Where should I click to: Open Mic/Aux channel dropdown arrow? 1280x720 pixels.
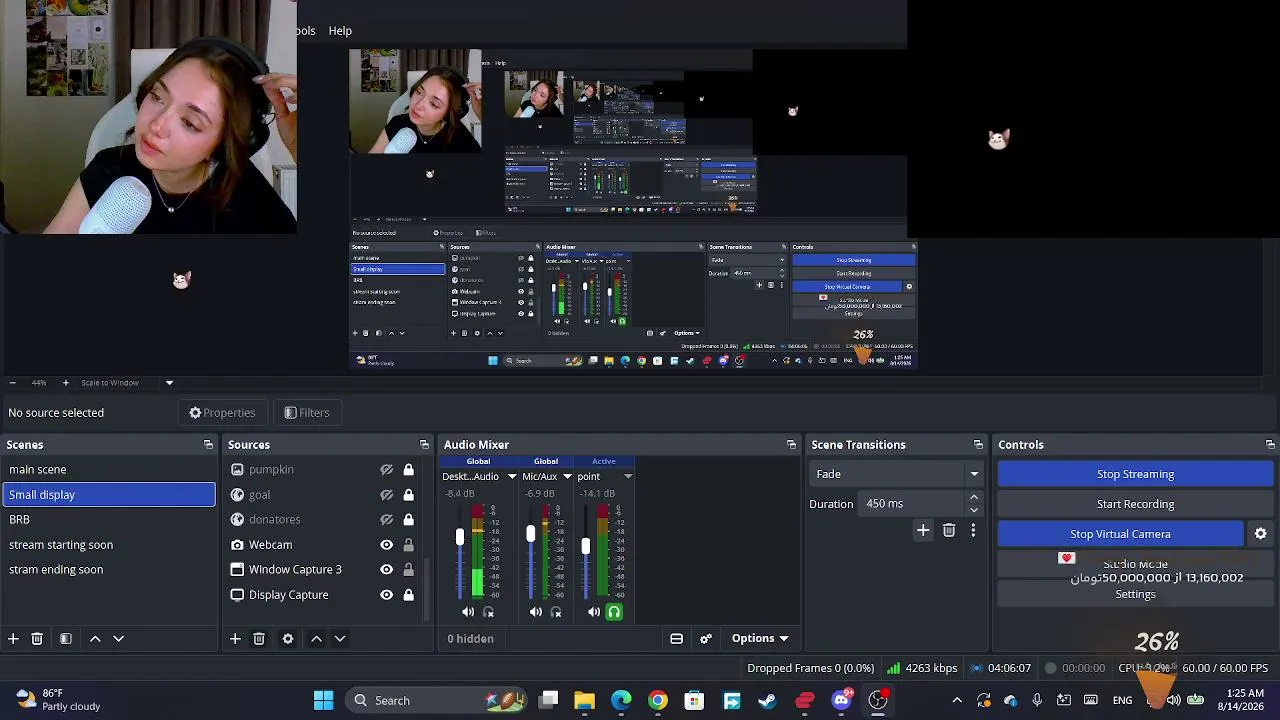[x=567, y=477]
